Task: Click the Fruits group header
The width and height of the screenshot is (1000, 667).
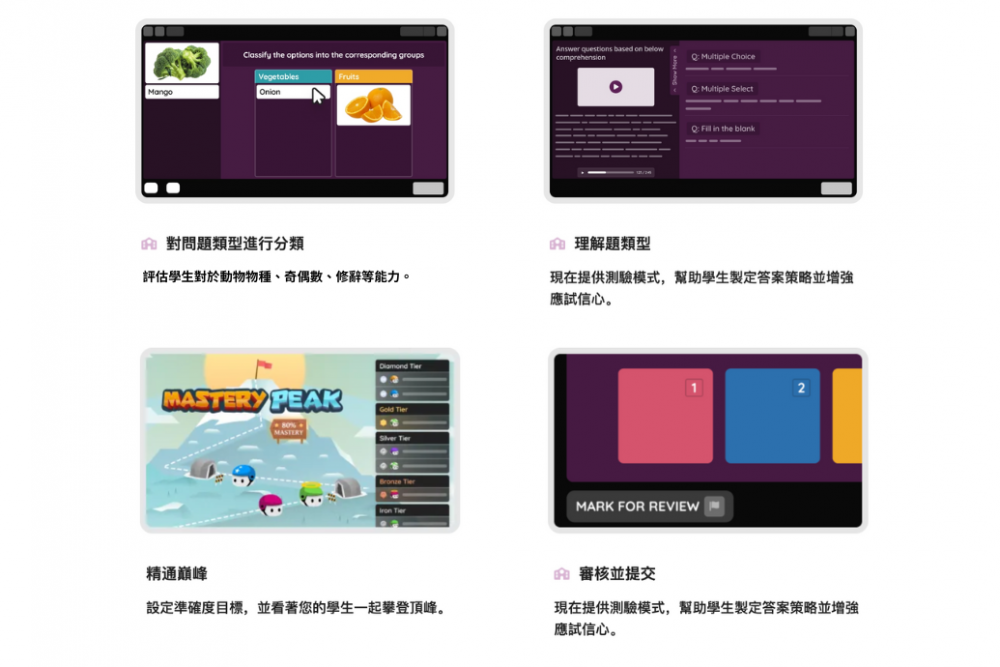Action: tap(373, 76)
